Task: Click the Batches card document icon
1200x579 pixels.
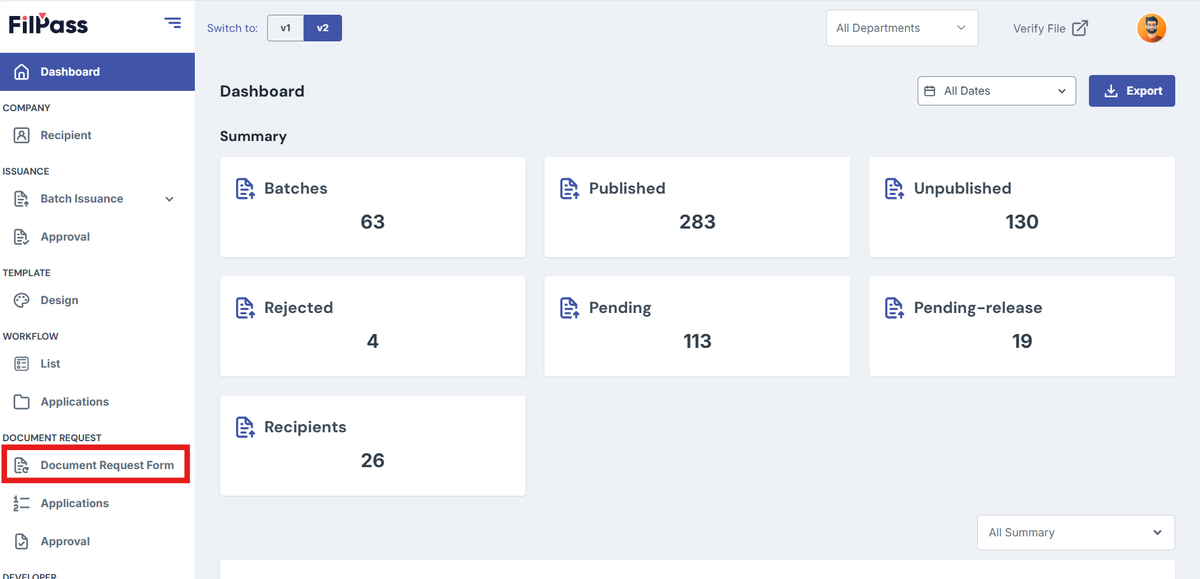Action: tap(245, 188)
